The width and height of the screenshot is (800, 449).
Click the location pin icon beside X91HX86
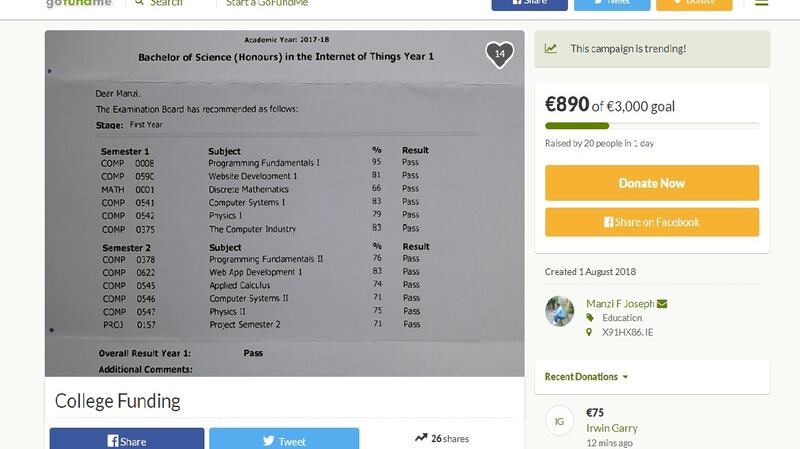[x=590, y=332]
